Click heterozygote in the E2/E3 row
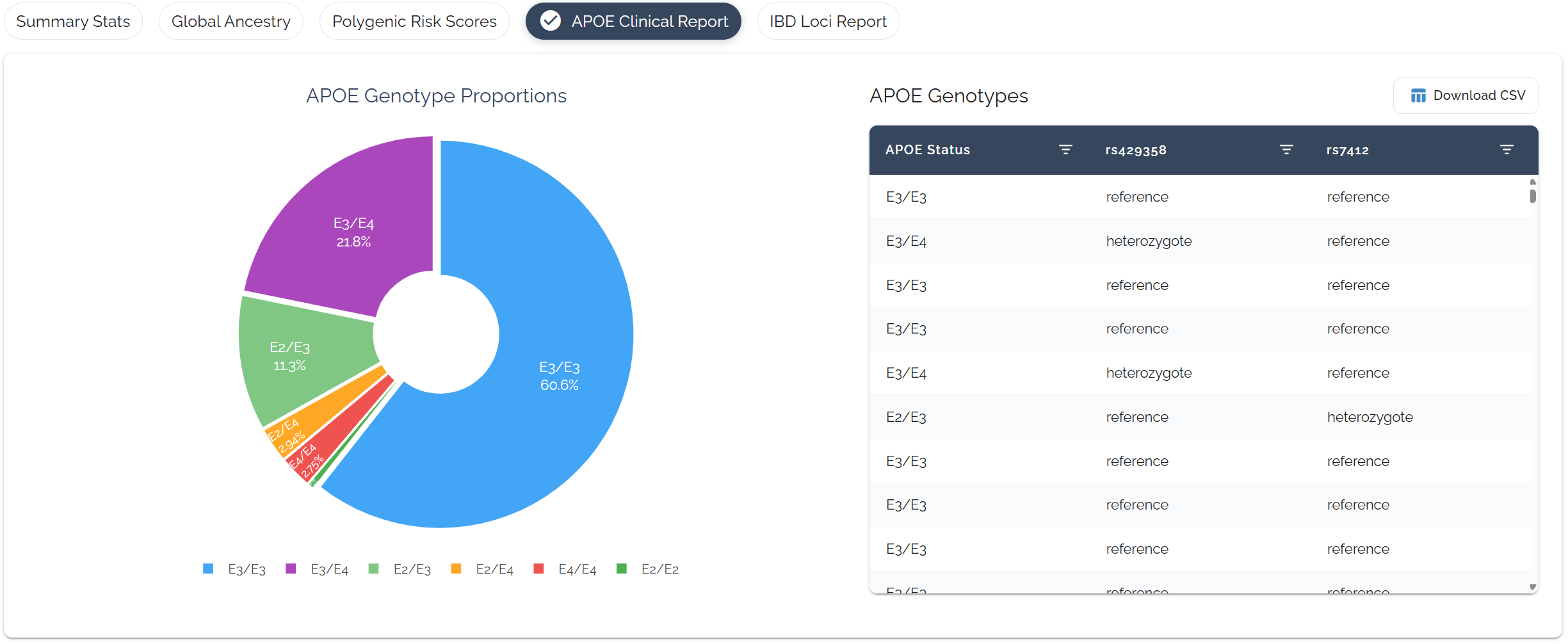This screenshot has height=644, width=1568. click(x=1370, y=417)
